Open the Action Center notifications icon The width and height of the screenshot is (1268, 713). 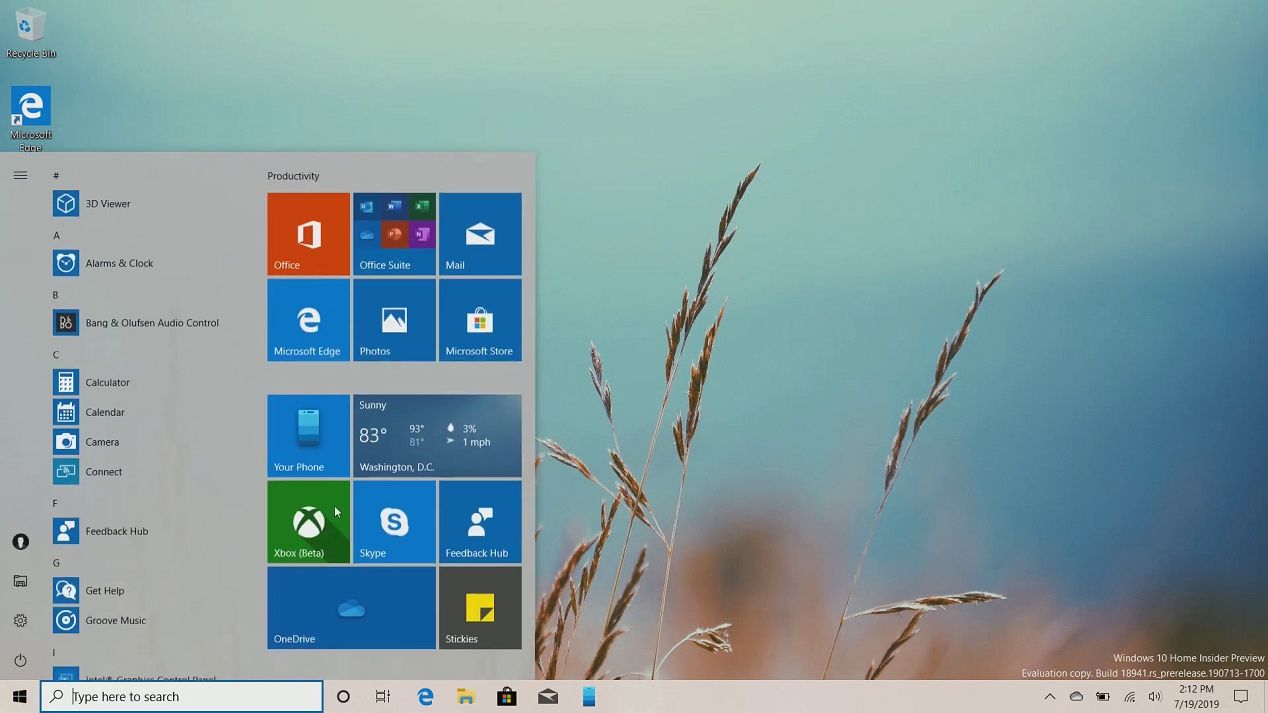click(x=1241, y=697)
